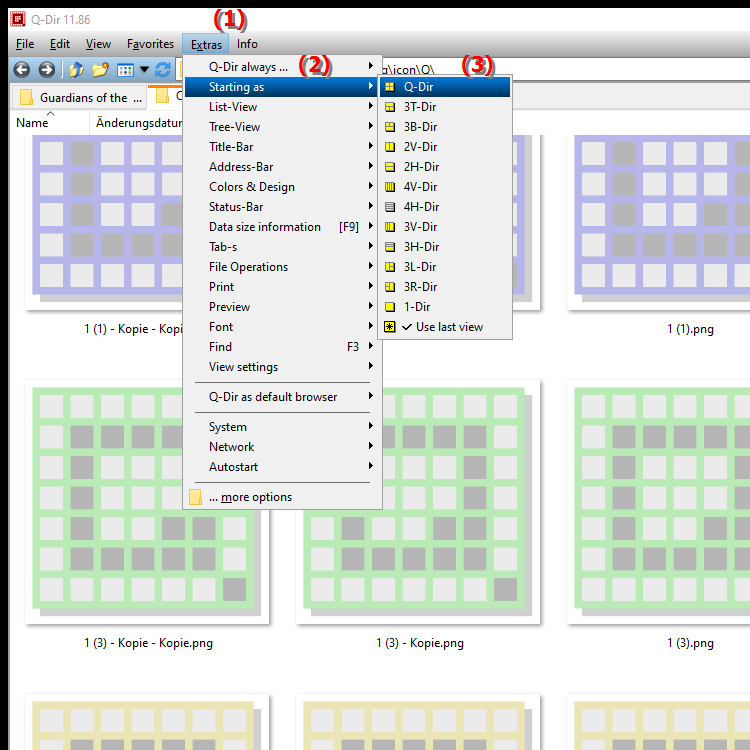Click the Back navigation arrow

point(22,70)
